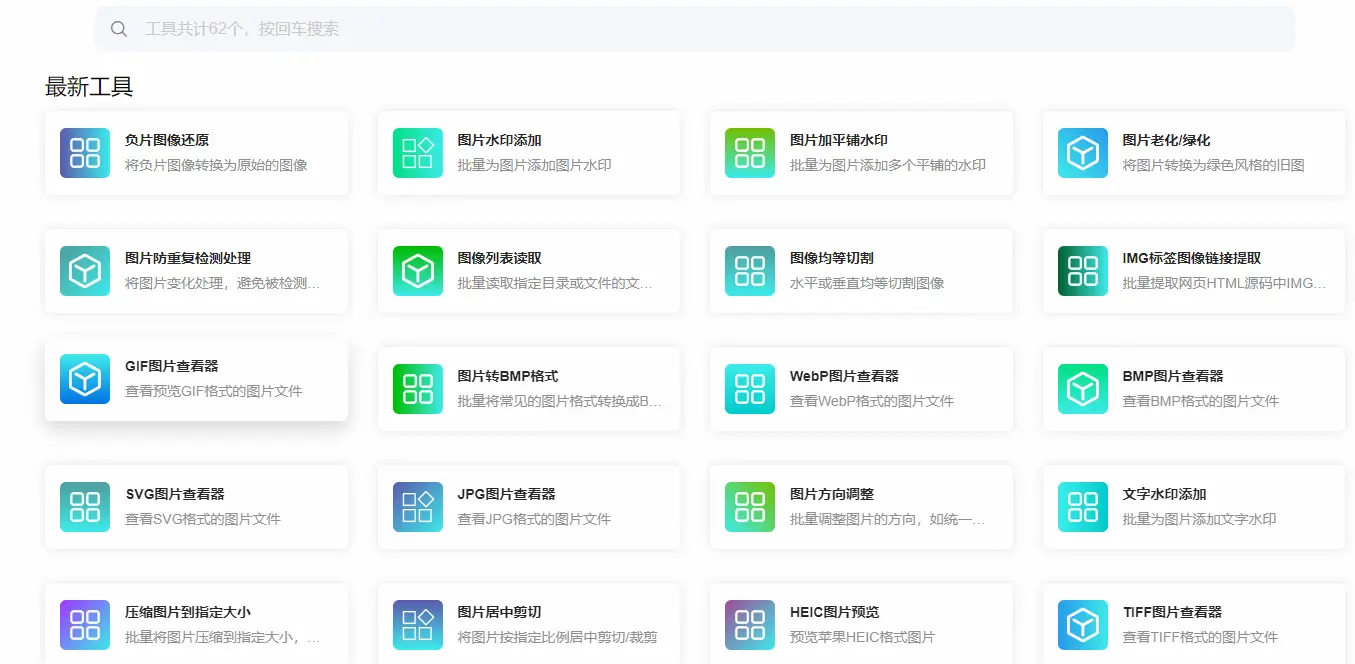The width and height of the screenshot is (1355, 664).
Task: Open the SVG图片查看器 tool
Action: click(x=196, y=507)
